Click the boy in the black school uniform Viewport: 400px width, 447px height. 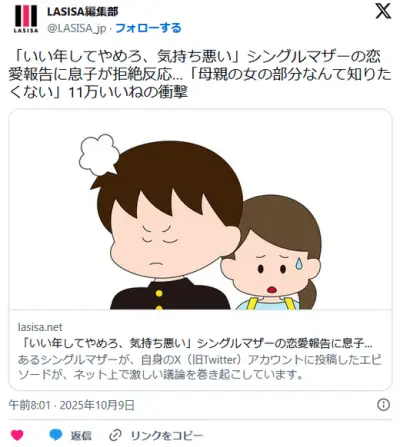(x=167, y=227)
